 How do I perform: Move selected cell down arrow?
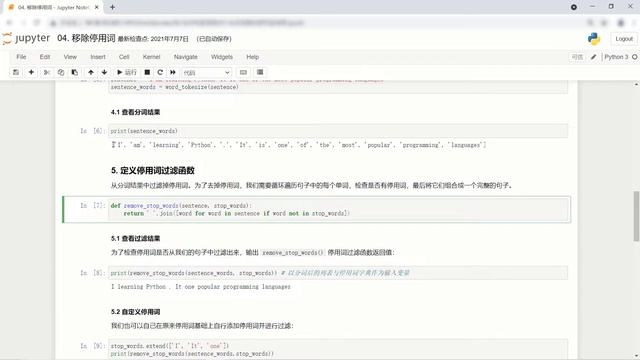tap(104, 72)
